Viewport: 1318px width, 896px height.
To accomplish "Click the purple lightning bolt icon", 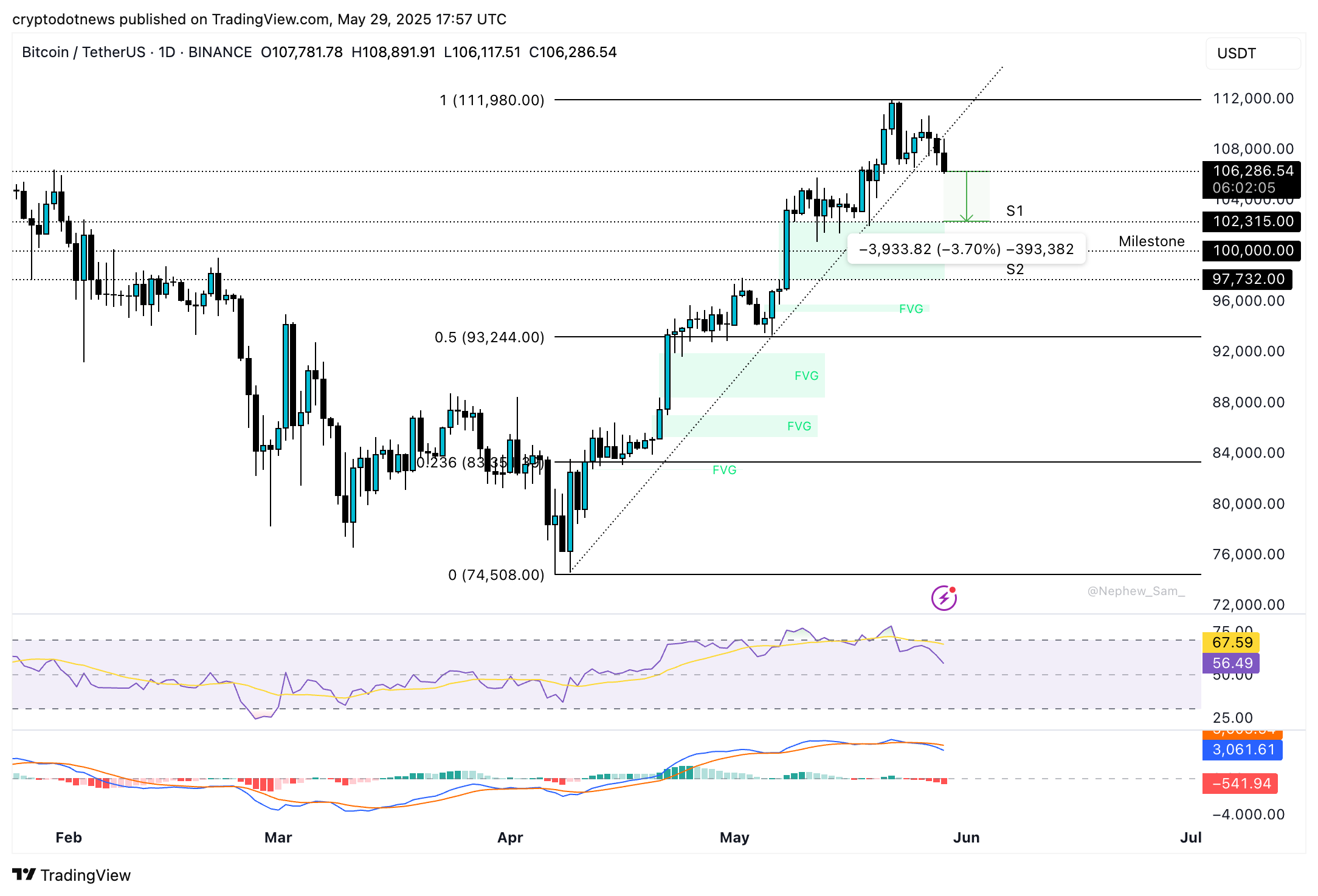I will click(x=944, y=598).
